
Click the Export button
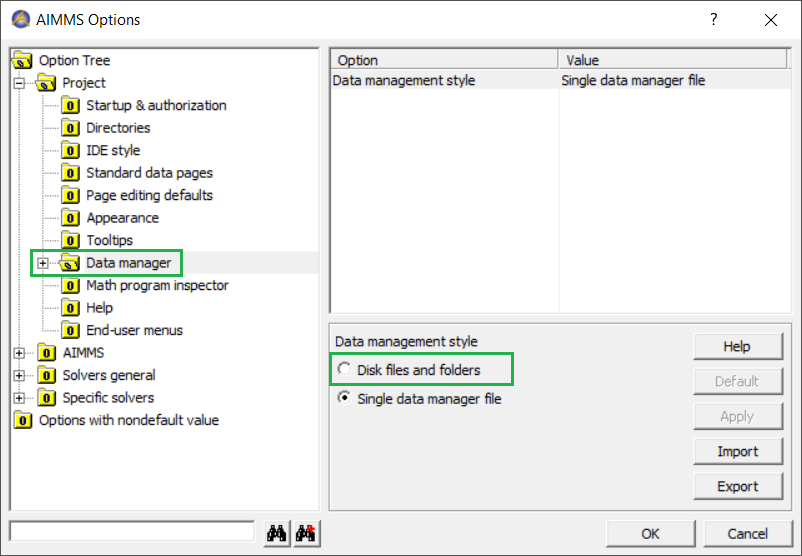[738, 486]
